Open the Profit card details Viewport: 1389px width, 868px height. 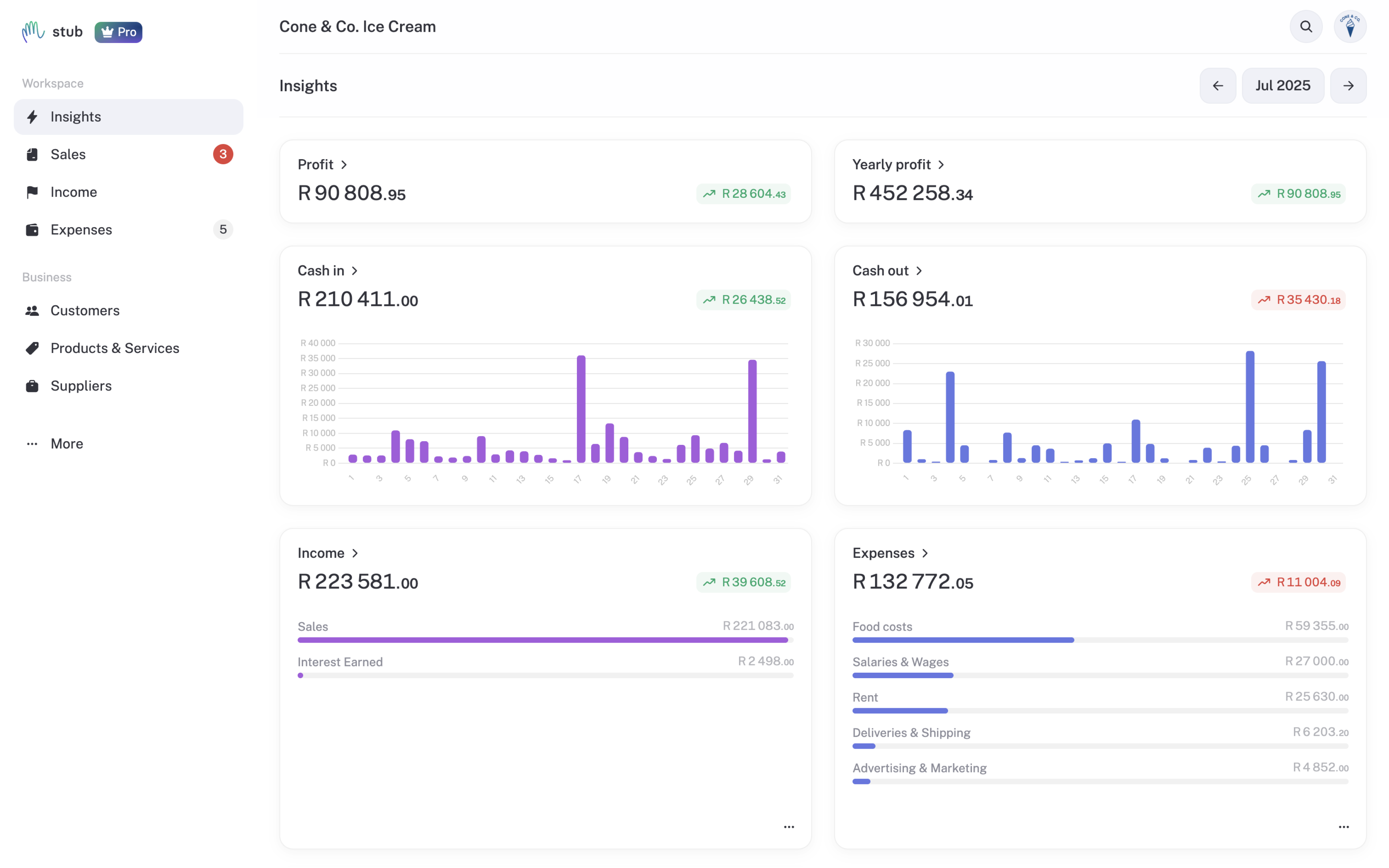coord(323,165)
